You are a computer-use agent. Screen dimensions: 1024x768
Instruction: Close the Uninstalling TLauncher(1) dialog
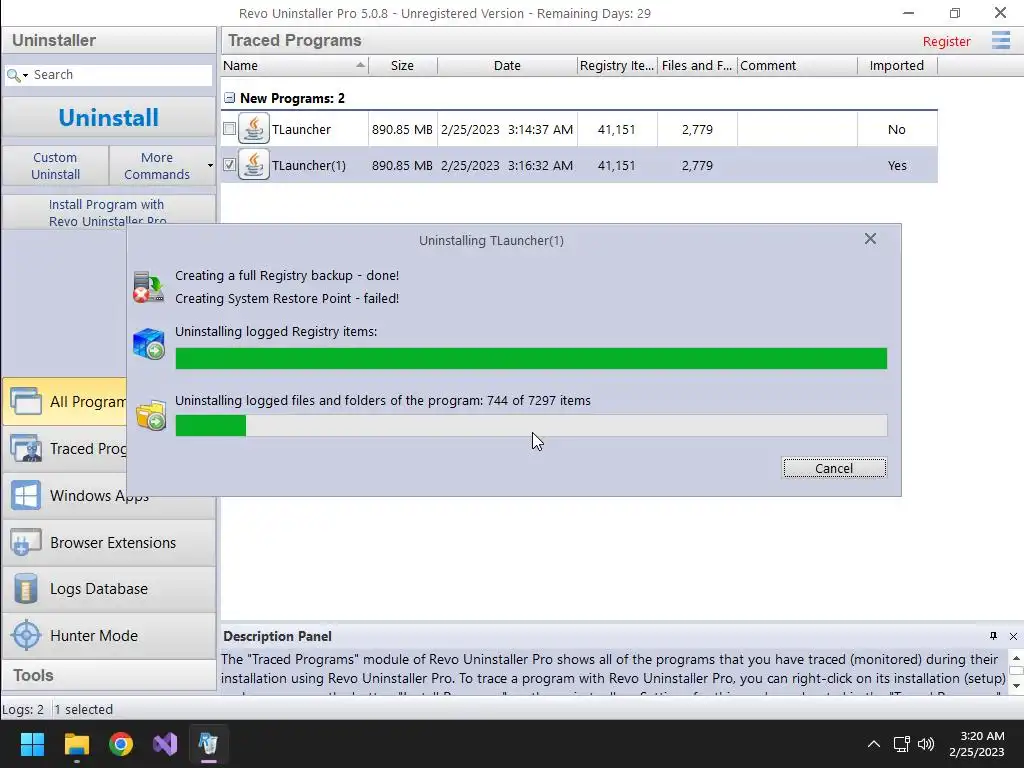(870, 239)
